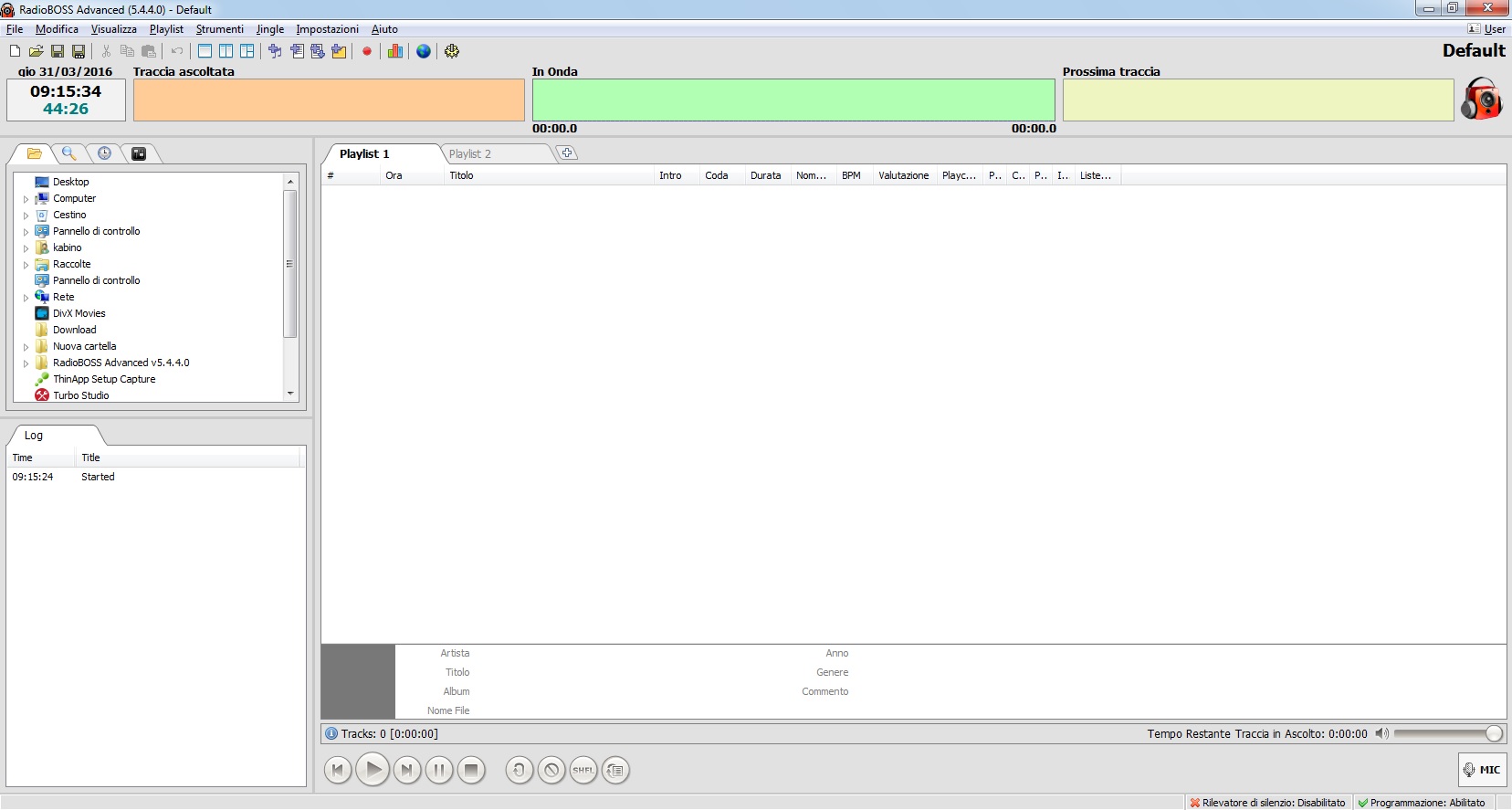Open the Impostazioni menu
This screenshot has width=1512, height=810.
327,29
